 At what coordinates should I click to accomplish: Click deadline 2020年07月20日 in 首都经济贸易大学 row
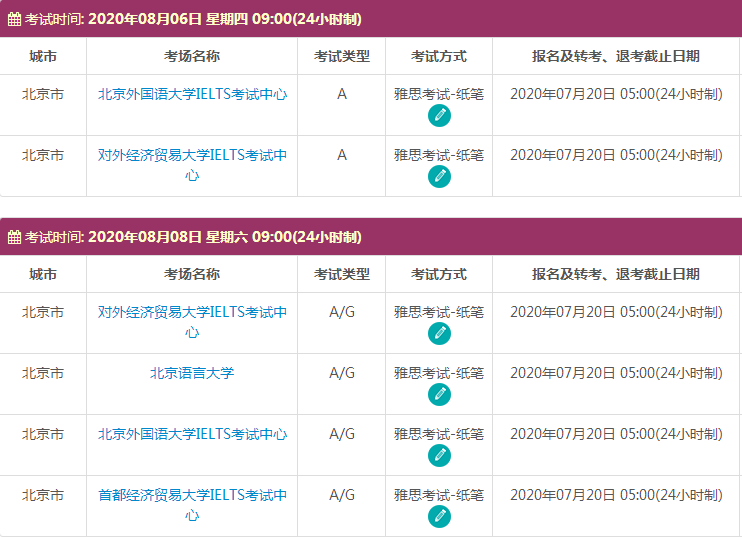616,495
